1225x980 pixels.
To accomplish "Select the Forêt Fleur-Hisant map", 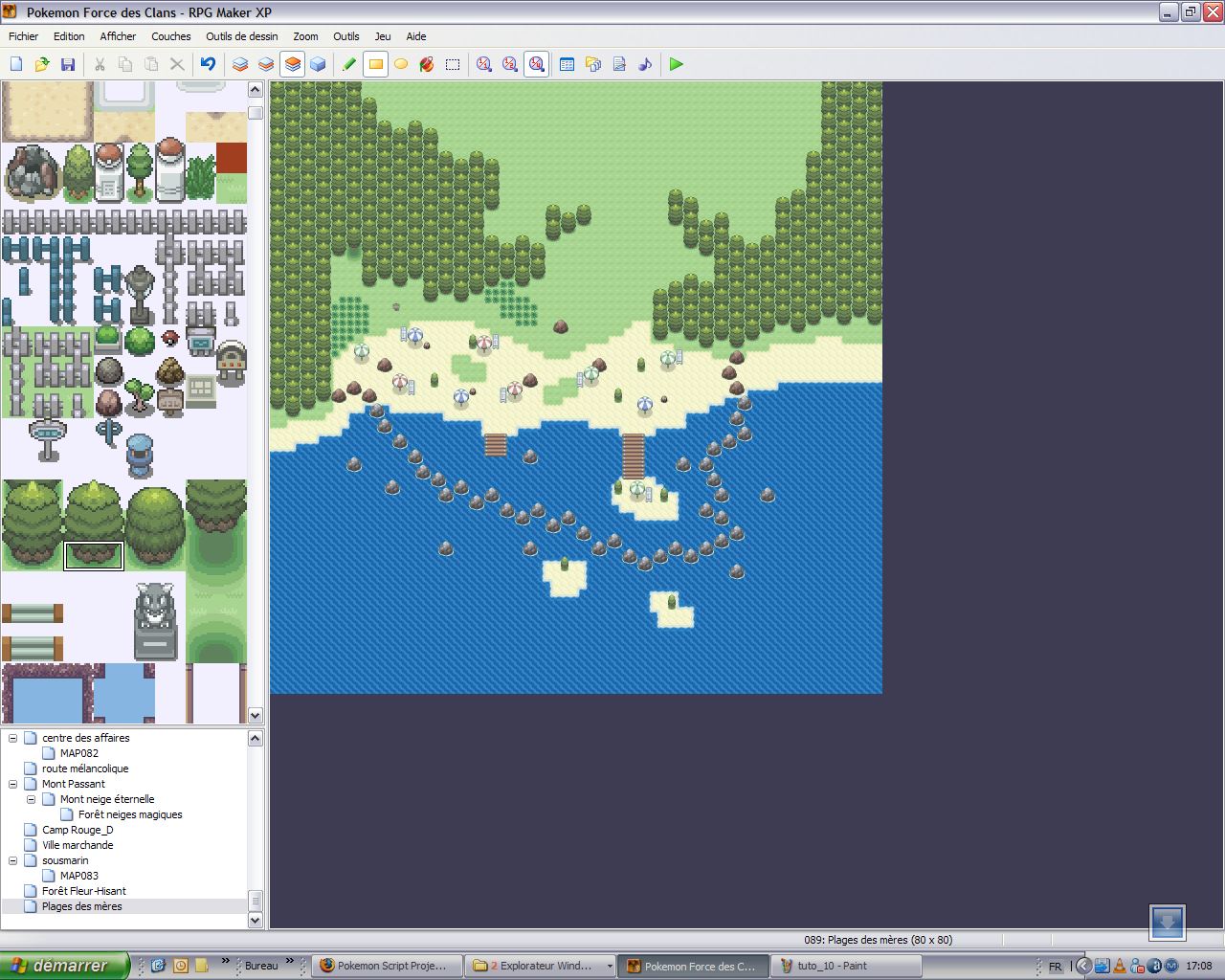I will tap(84, 891).
